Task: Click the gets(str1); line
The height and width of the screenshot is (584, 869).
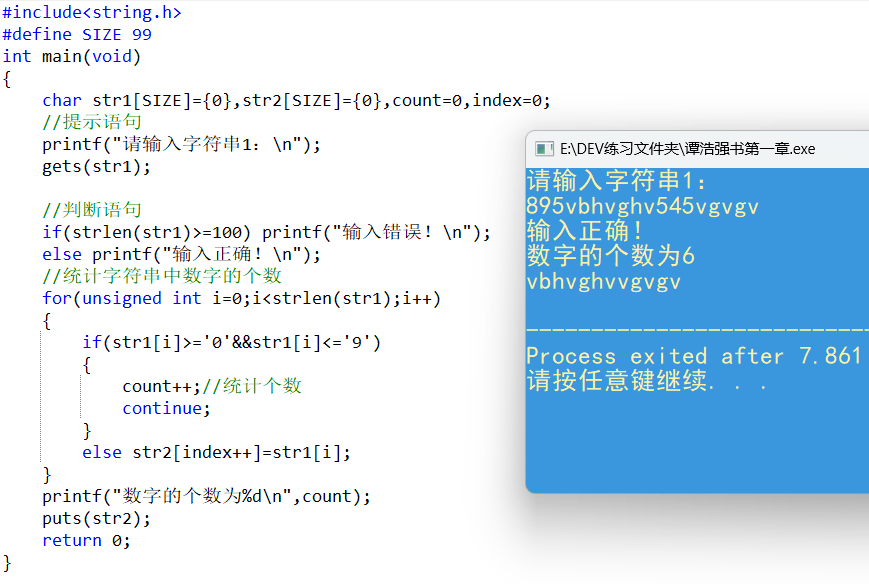Action: (x=96, y=167)
